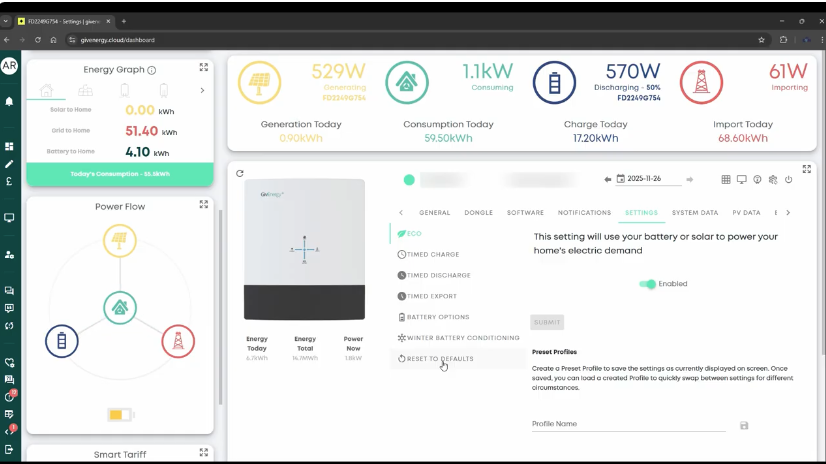This screenshot has height=464, width=826.
Task: Click the notifications bell in the sidebar
Action: (x=9, y=101)
